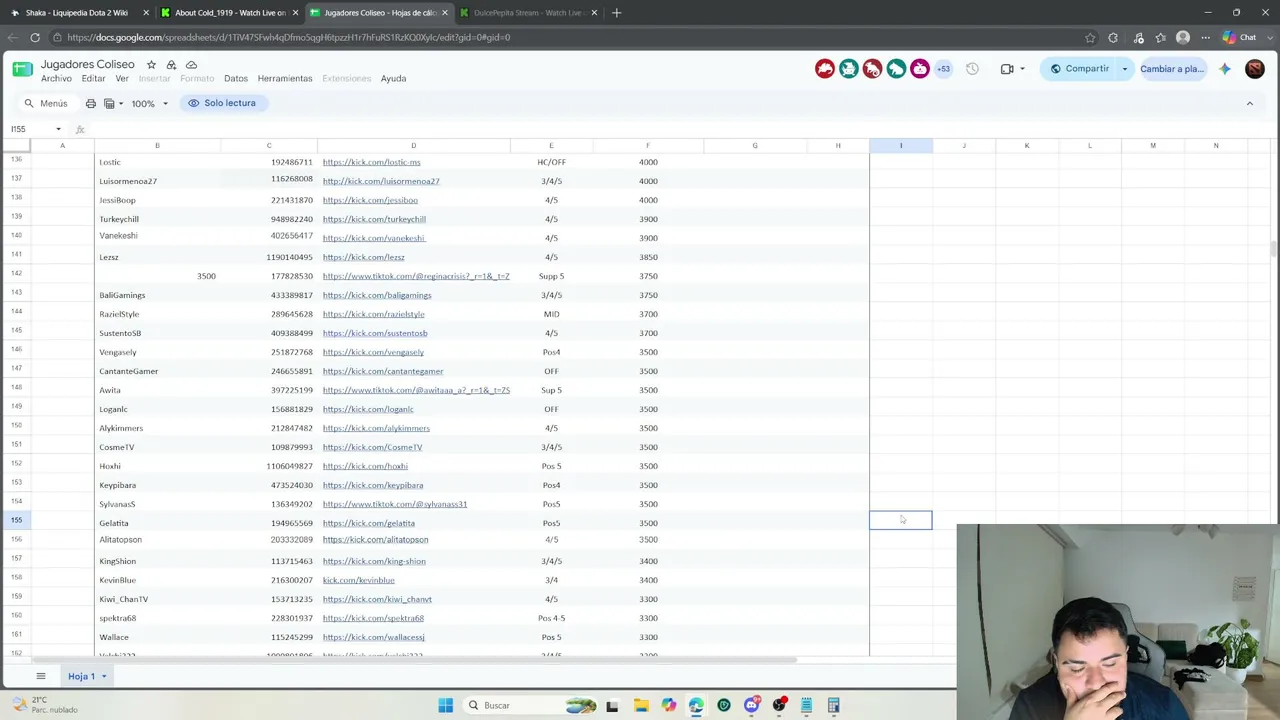Image resolution: width=1280 pixels, height=720 pixels.
Task: Click the browser address bar URL
Action: click(289, 37)
